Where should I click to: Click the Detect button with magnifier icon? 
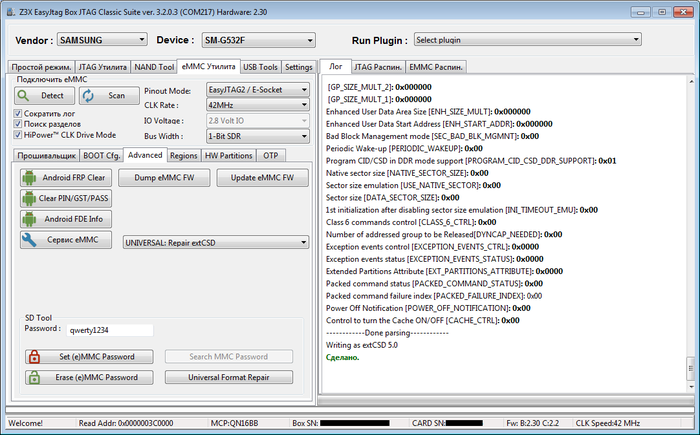pyautogui.click(x=44, y=95)
